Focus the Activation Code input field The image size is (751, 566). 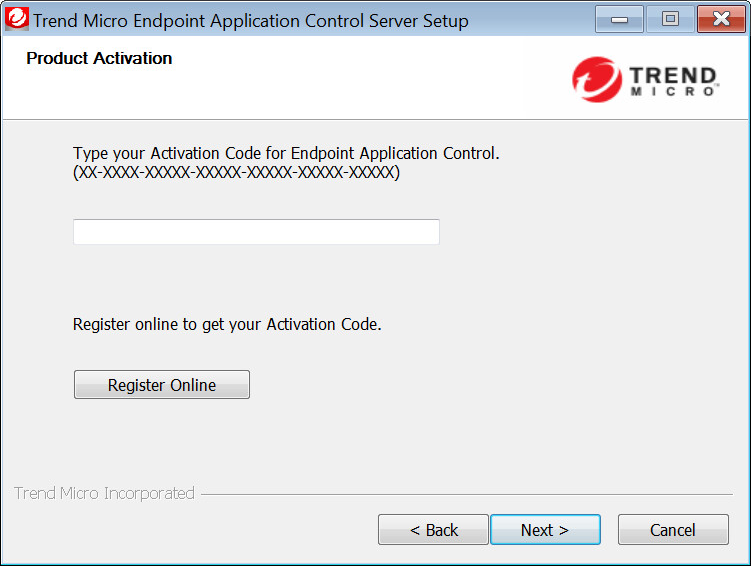(256, 232)
